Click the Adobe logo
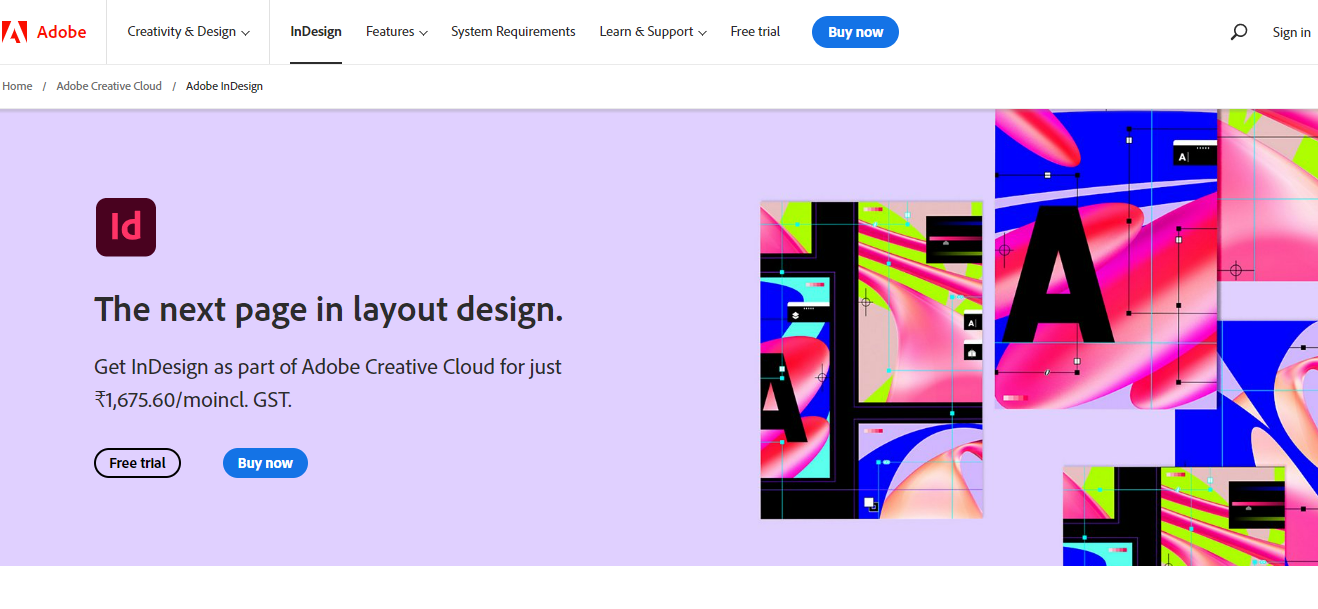The width and height of the screenshot is (1318, 609). pos(45,31)
